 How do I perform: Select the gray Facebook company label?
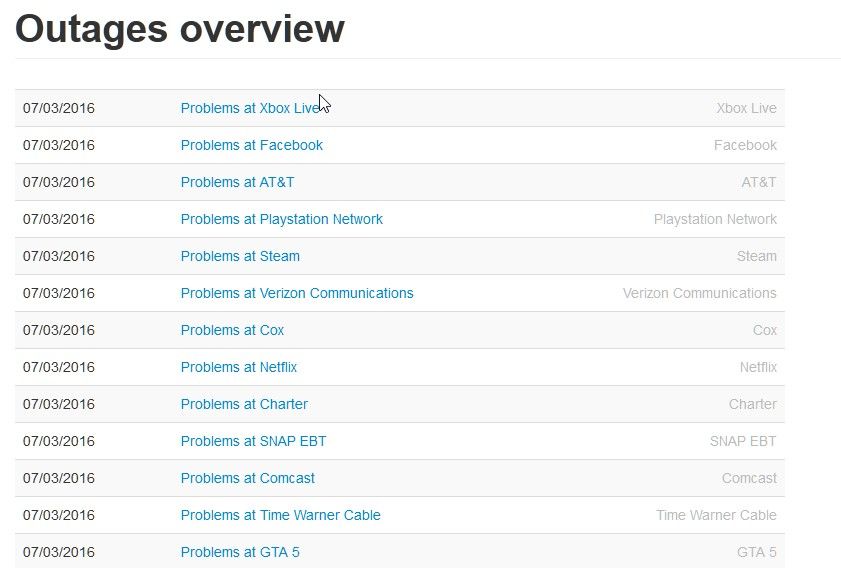tap(745, 145)
